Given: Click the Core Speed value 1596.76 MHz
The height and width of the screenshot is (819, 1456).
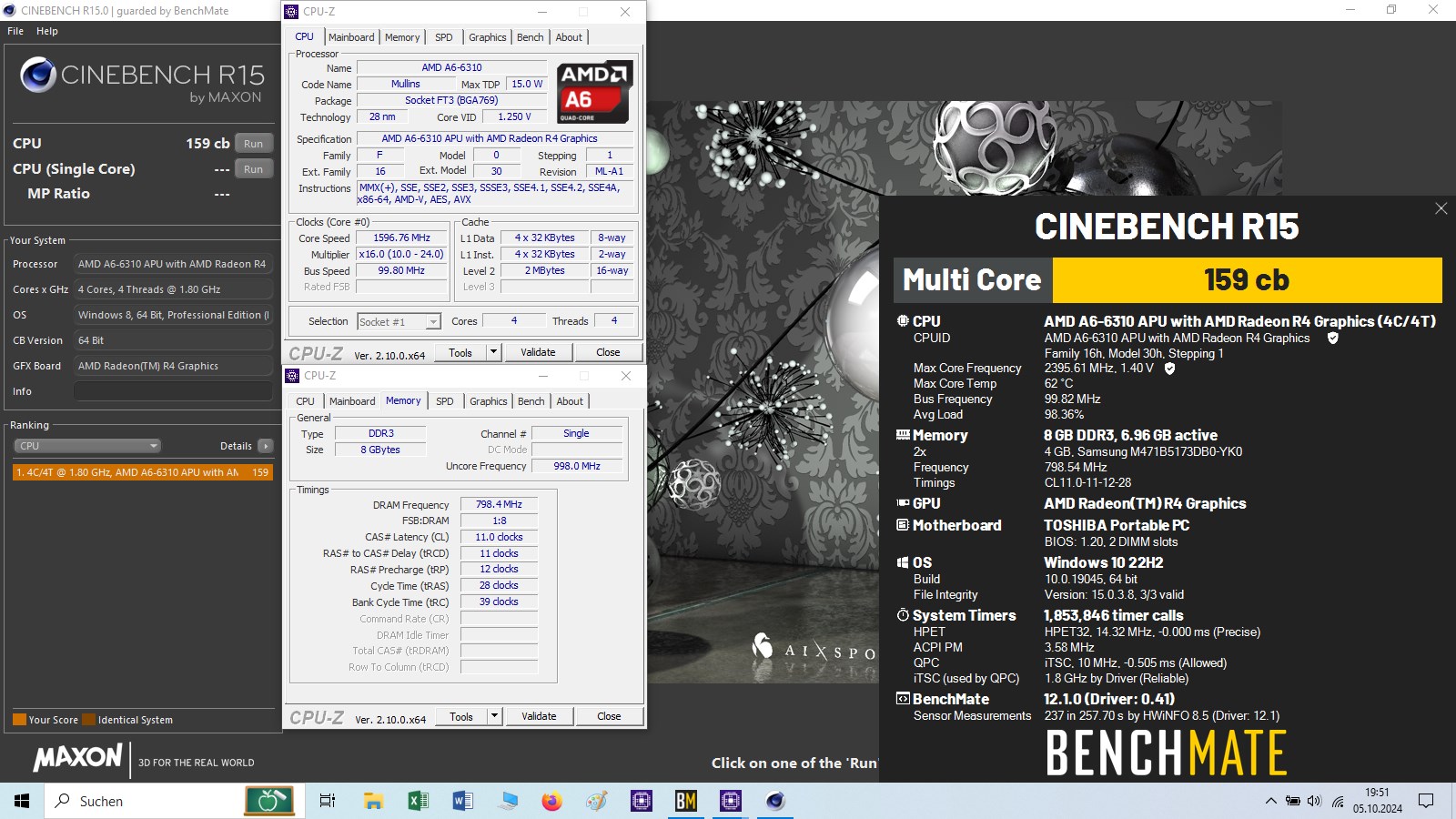Looking at the screenshot, I should (x=401, y=238).
